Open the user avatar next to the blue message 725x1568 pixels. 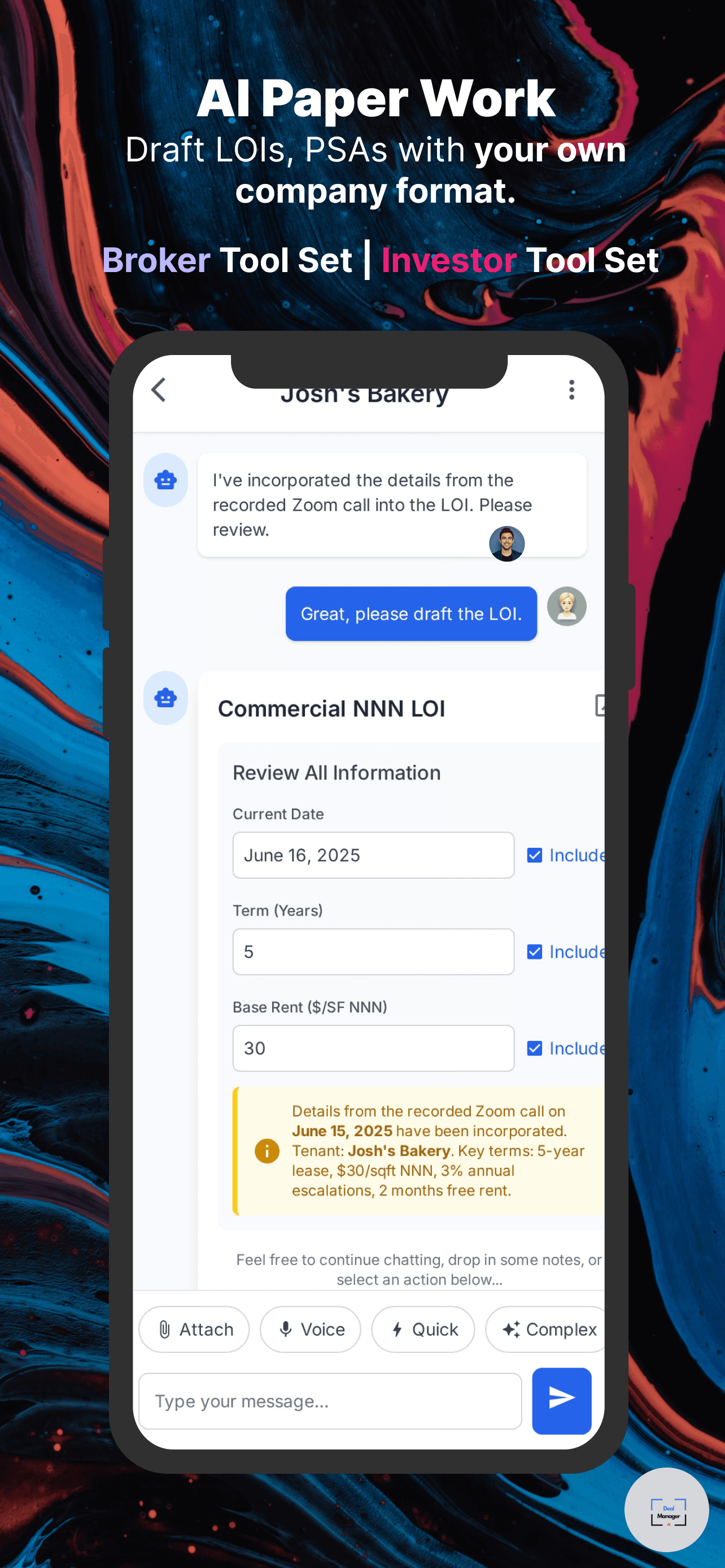(x=567, y=606)
